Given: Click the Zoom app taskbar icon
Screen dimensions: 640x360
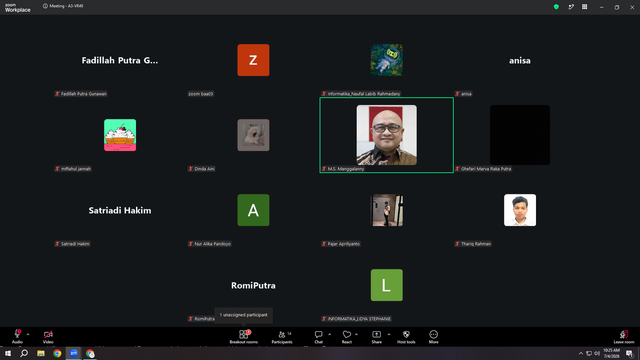Looking at the screenshot, I should pos(74,353).
